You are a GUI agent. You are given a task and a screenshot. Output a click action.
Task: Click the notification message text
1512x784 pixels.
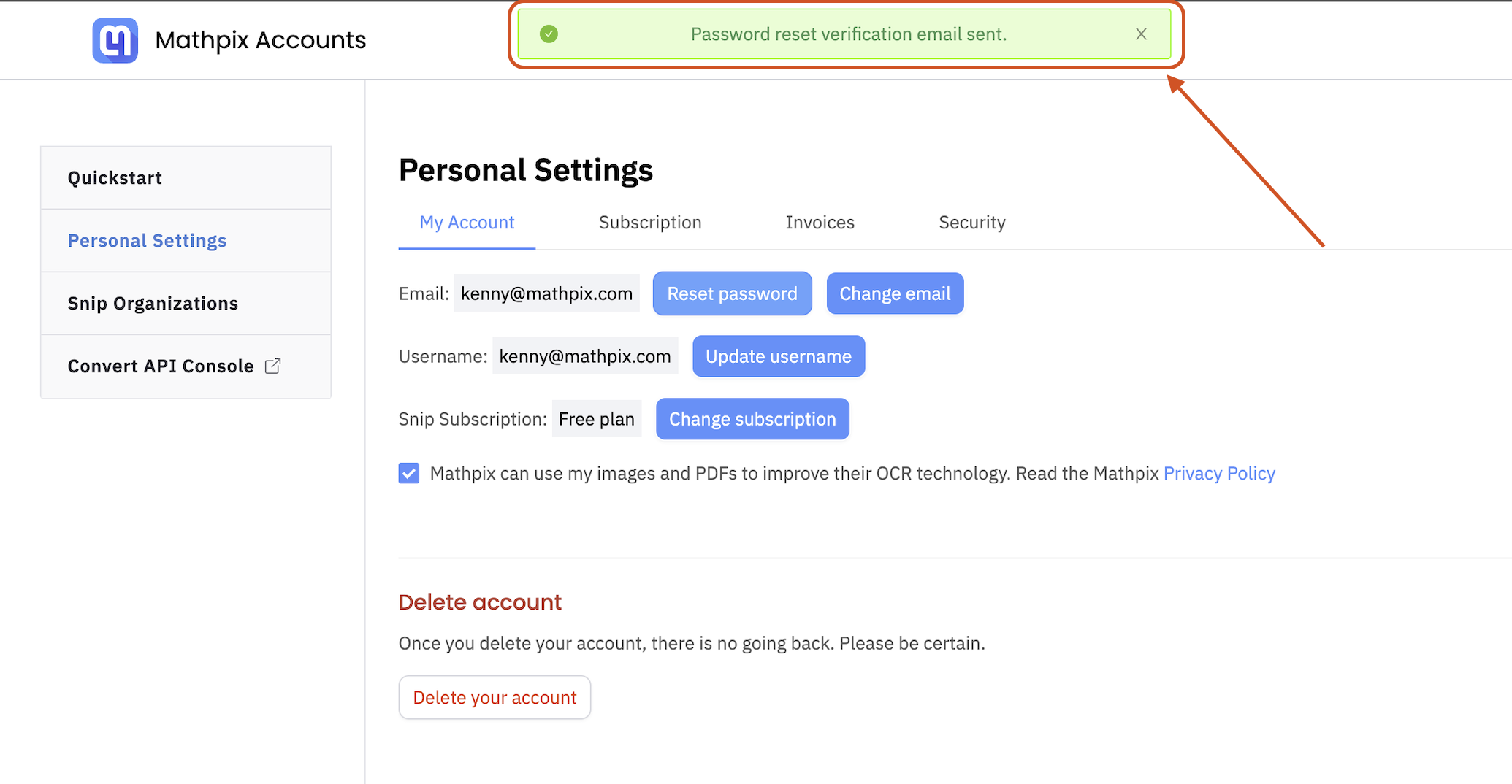point(849,34)
